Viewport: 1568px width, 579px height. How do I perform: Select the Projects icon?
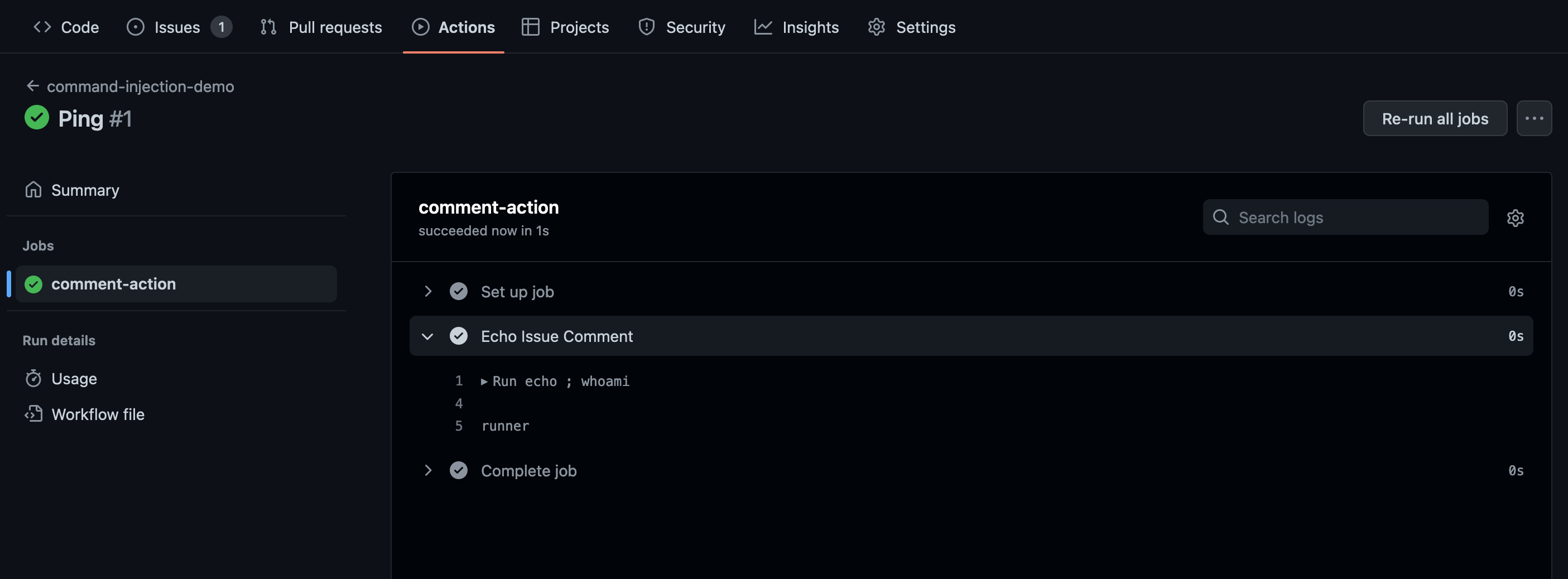click(x=530, y=27)
